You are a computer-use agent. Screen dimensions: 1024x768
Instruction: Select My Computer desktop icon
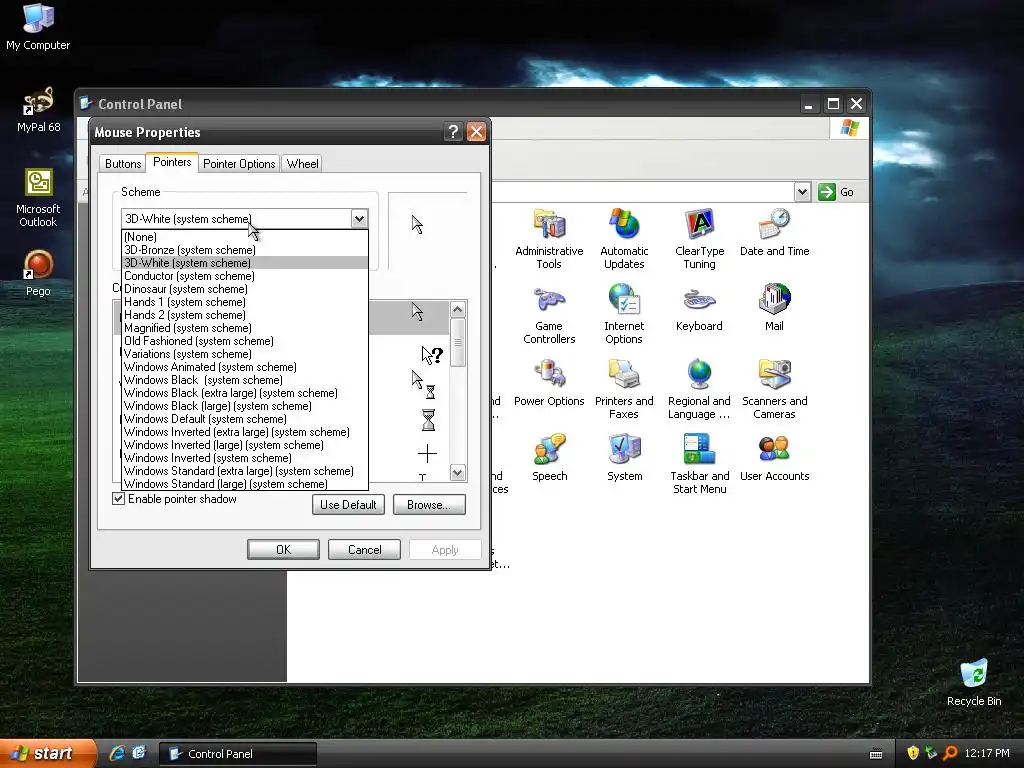click(38, 27)
